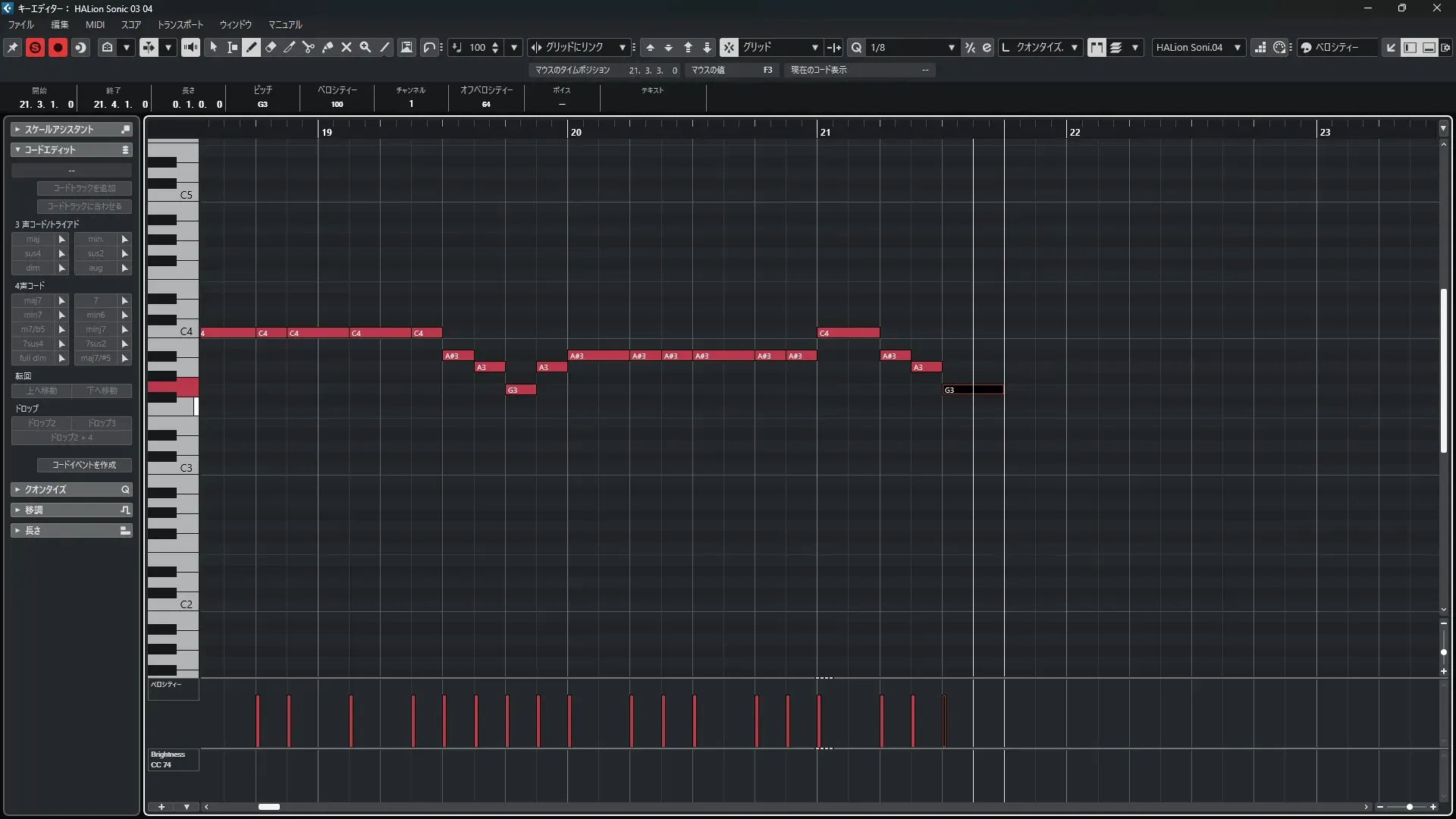Select the Glue tool
Viewport: 1456px width, 819px height.
click(328, 47)
